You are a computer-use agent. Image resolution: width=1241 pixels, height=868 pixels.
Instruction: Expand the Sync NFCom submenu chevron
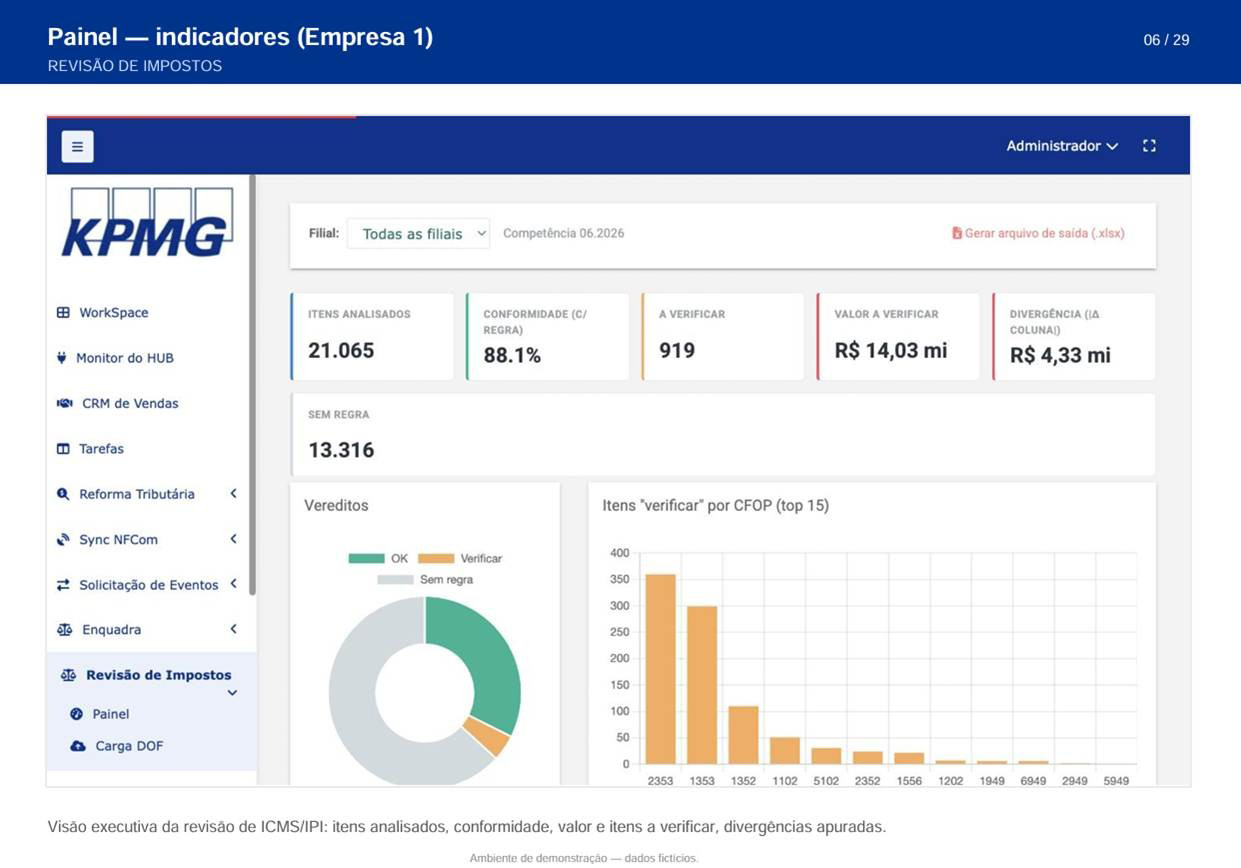(x=233, y=540)
